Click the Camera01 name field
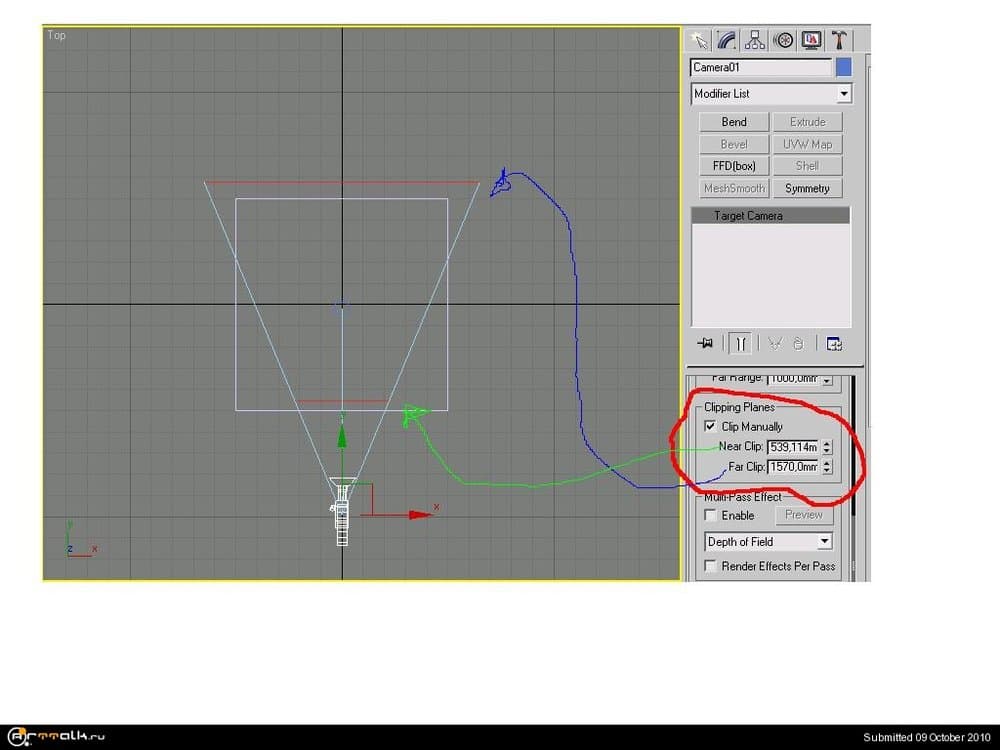 tap(761, 68)
